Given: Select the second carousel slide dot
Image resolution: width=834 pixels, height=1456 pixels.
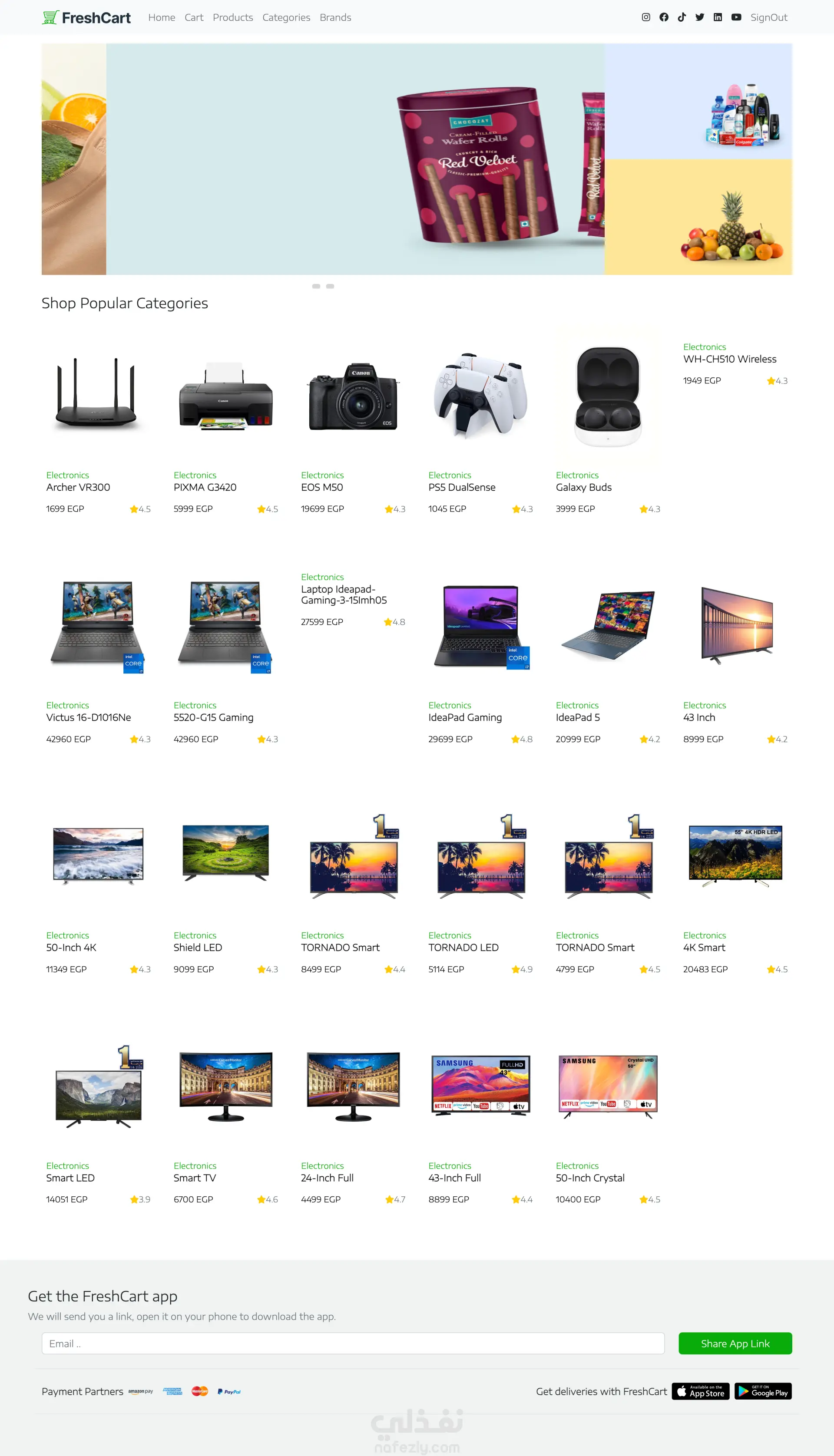Looking at the screenshot, I should point(330,286).
